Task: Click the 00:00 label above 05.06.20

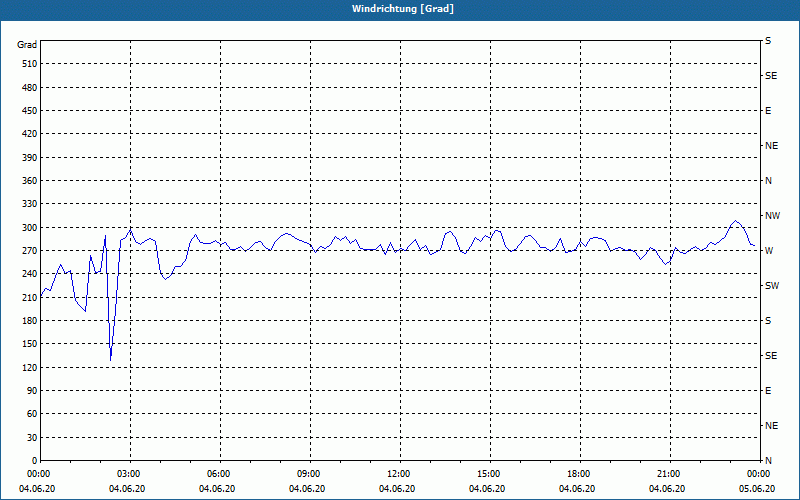Action: [x=759, y=474]
